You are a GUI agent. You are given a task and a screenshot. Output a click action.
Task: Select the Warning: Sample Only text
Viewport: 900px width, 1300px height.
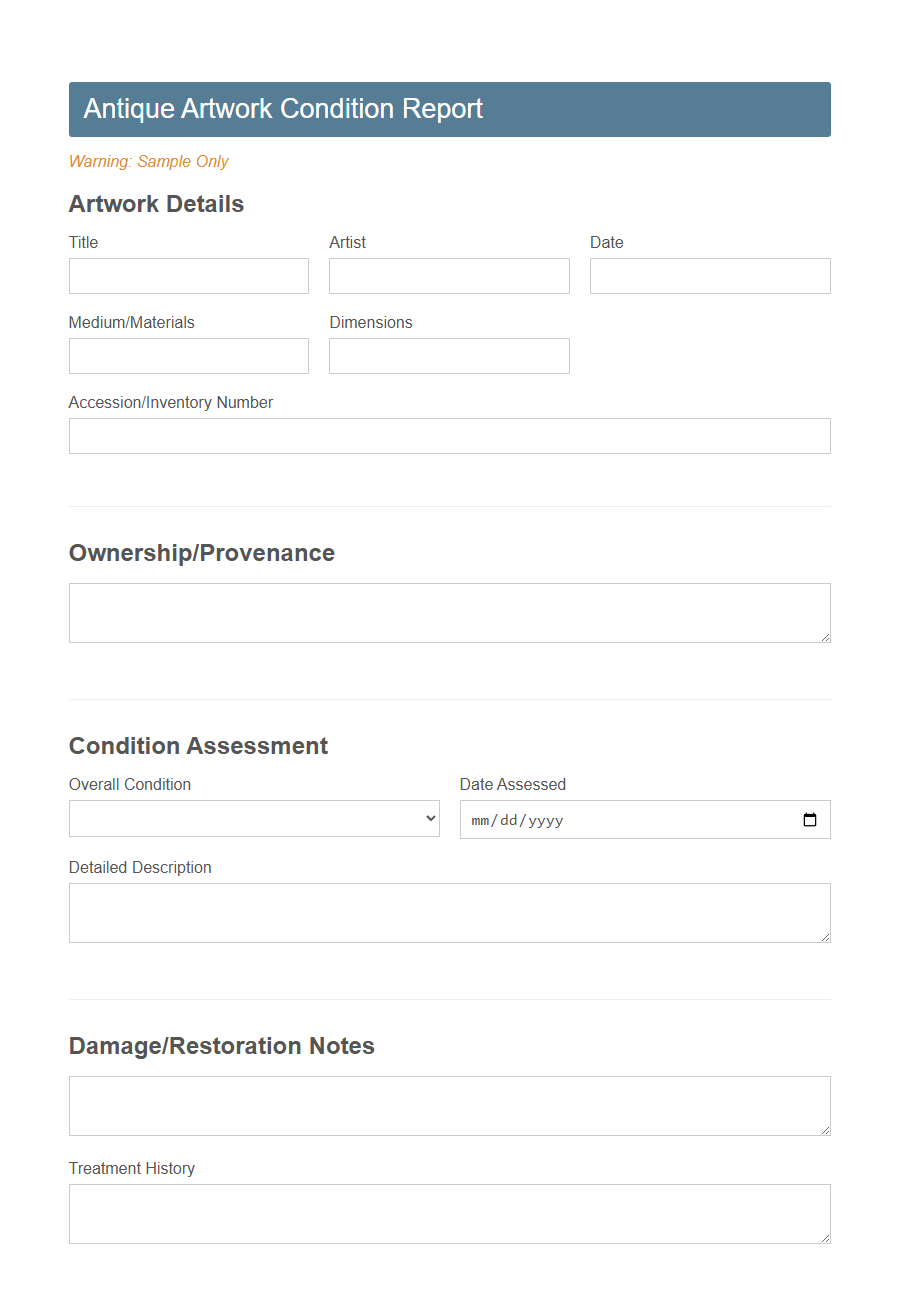point(148,161)
